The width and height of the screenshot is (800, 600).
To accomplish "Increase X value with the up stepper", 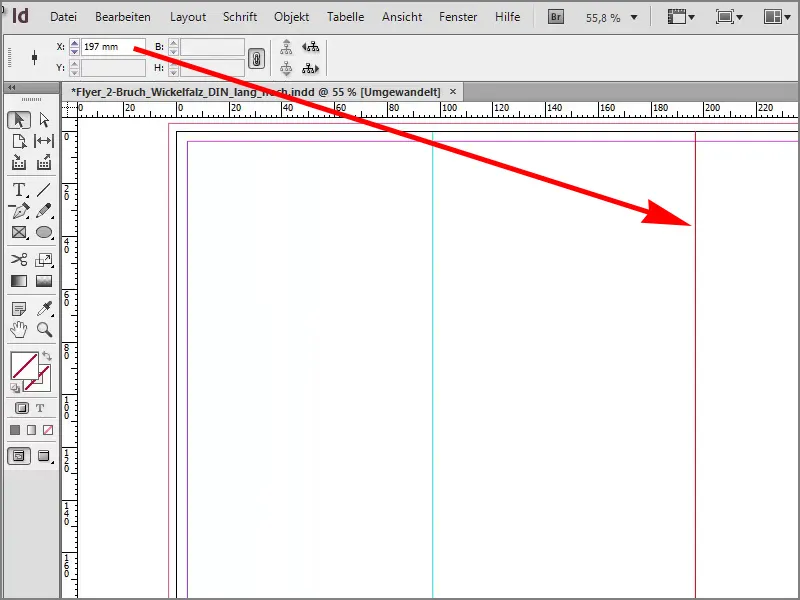I will [x=74, y=43].
